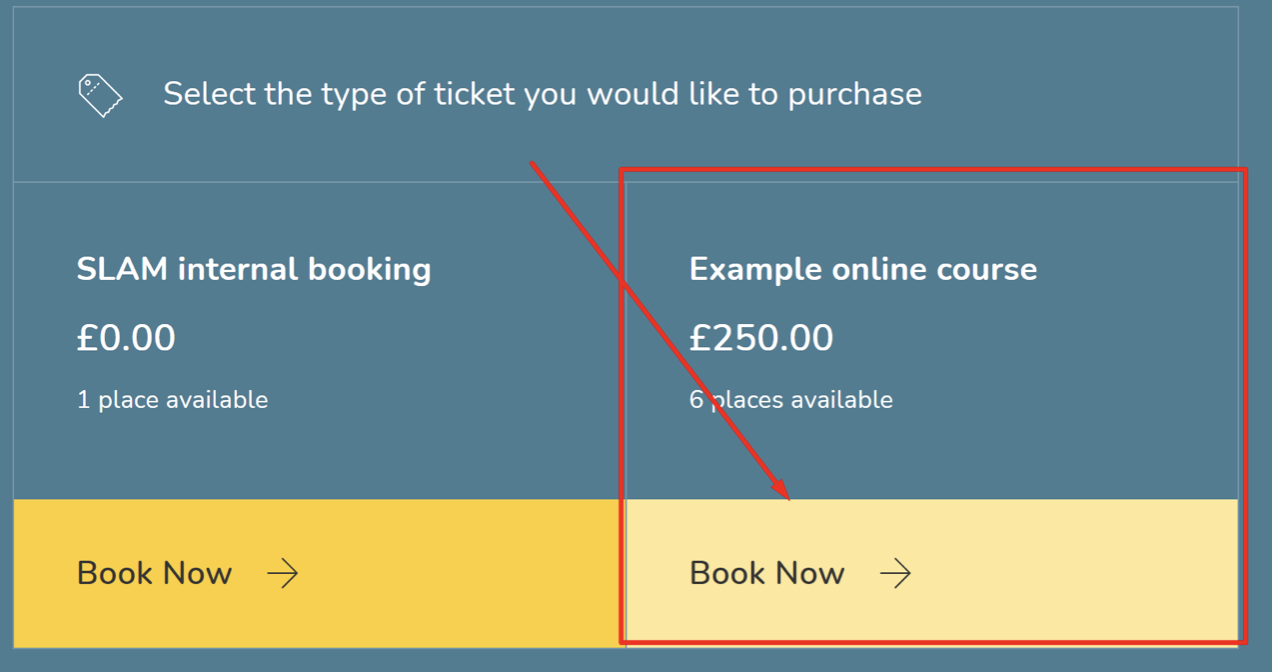Click the "6 places available" text
The width and height of the screenshot is (1272, 672).
pos(791,400)
